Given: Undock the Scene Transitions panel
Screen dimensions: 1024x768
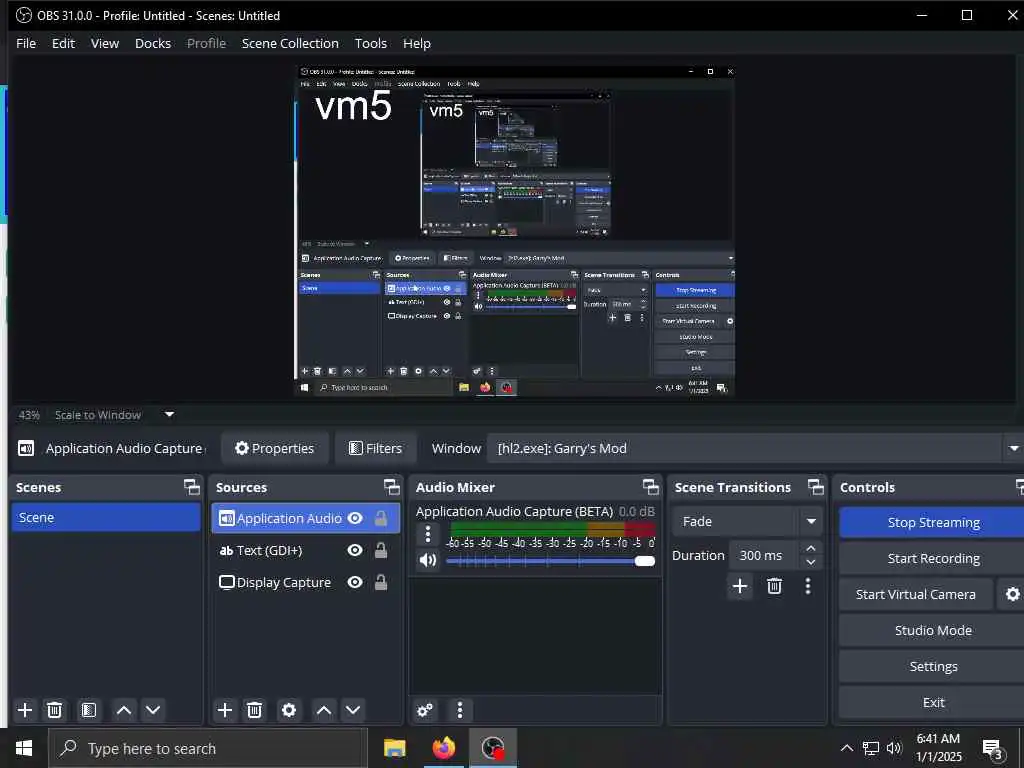Looking at the screenshot, I should pyautogui.click(x=816, y=487).
